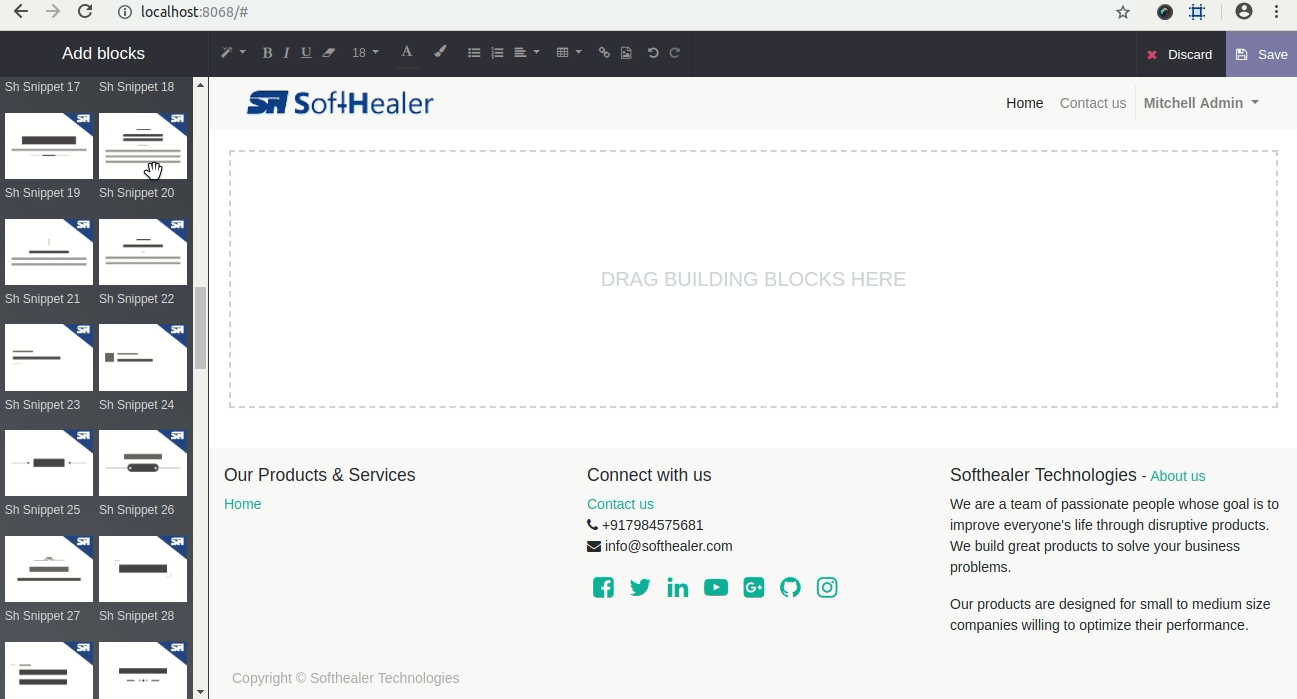Select Sh Snippet 24 thumbnail
The height and width of the screenshot is (699, 1297).
tap(143, 357)
